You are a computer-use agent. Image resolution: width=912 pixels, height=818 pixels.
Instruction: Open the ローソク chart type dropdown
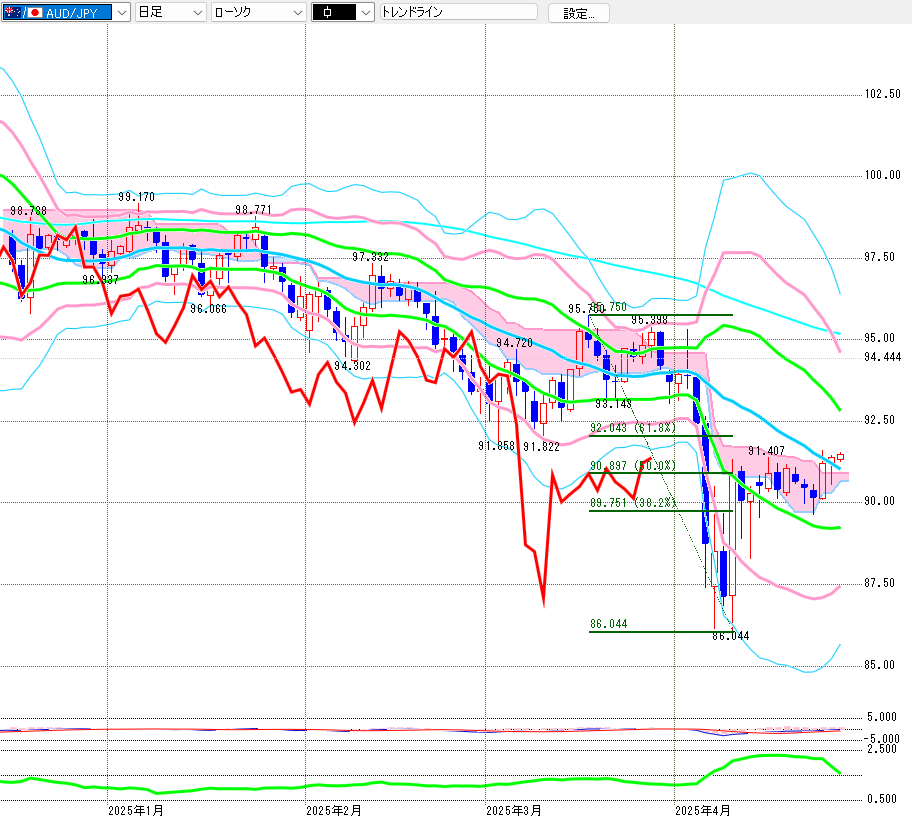pyautogui.click(x=258, y=12)
